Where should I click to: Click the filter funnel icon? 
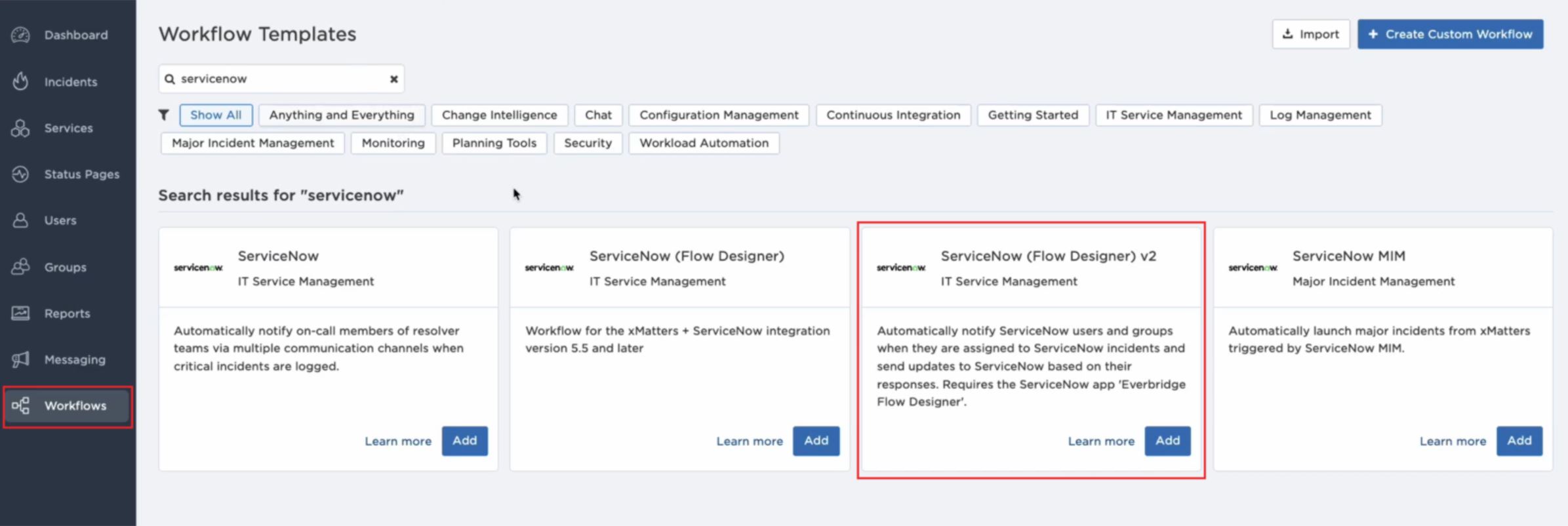coord(164,115)
